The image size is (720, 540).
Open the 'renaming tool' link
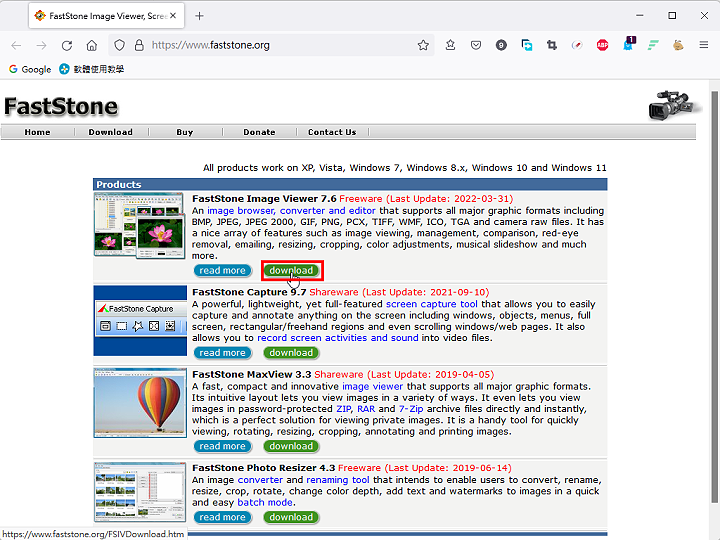pyautogui.click(x=338, y=480)
